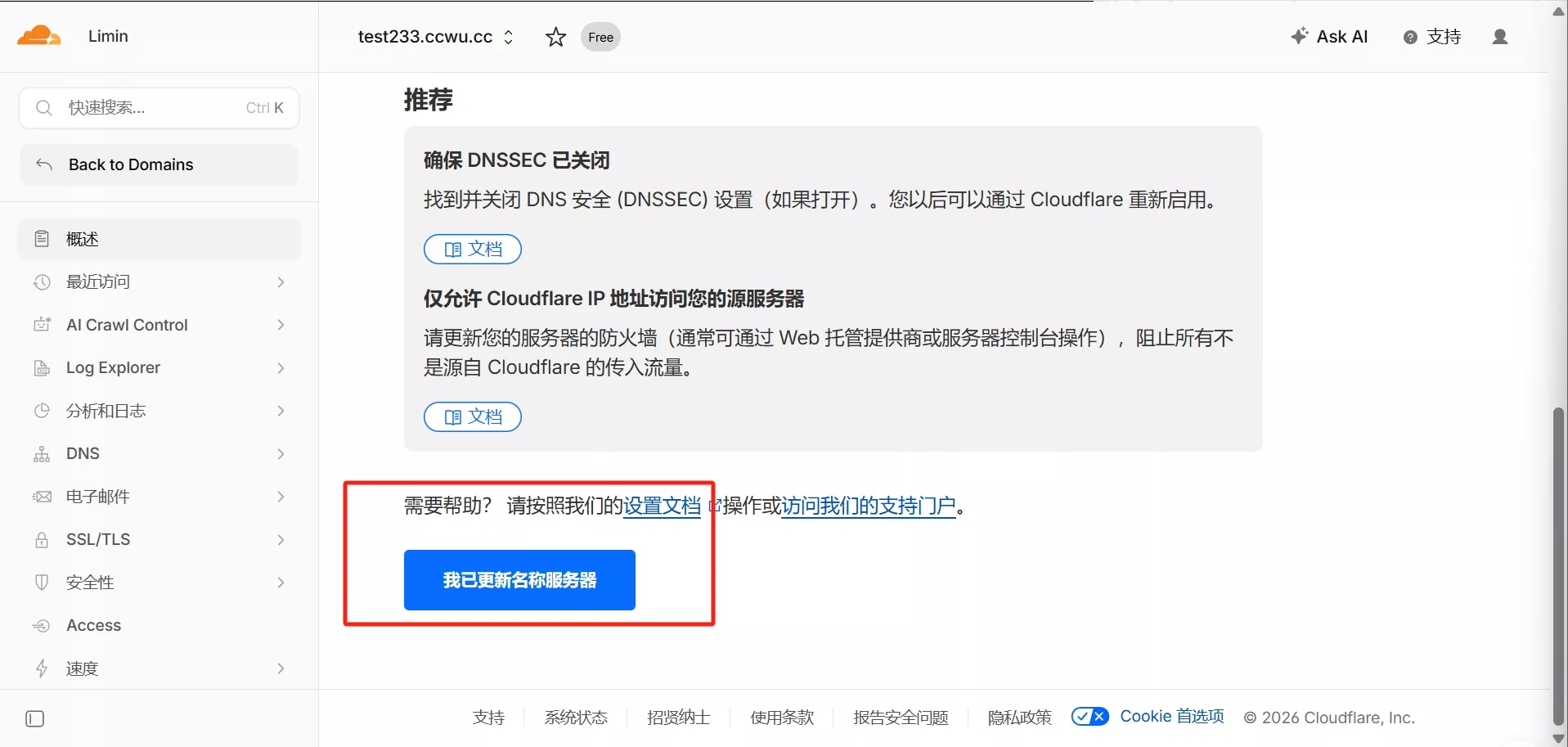
Task: Click the scrollbar down arrow
Action: click(1559, 738)
